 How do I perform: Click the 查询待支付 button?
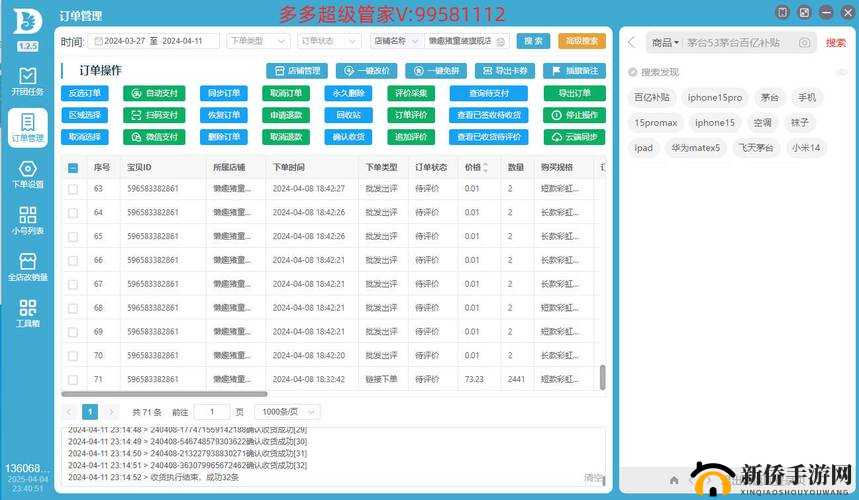[489, 93]
